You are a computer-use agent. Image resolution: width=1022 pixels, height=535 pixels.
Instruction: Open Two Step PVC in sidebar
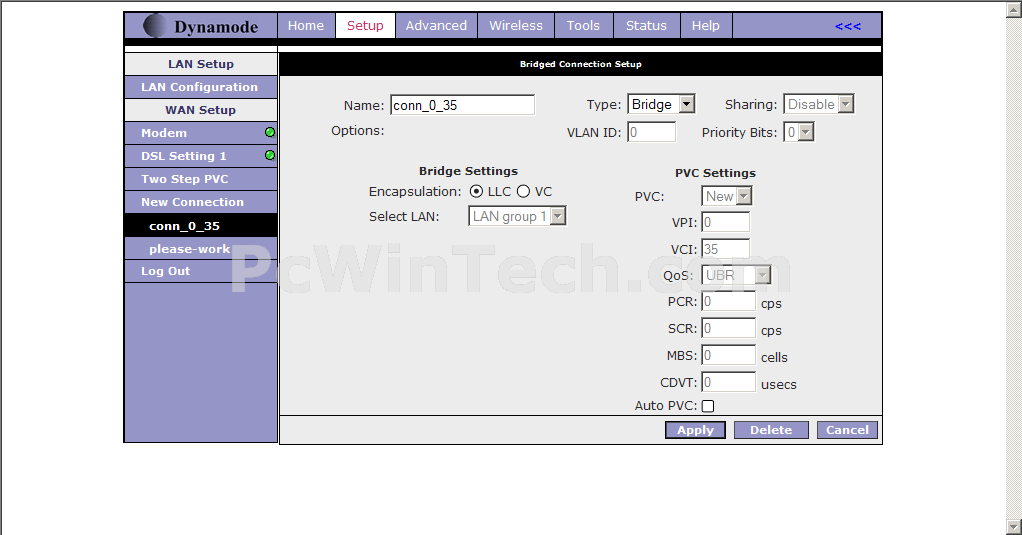pos(201,179)
